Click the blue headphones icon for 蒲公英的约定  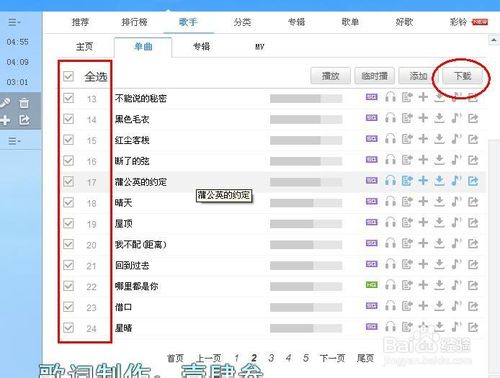[390, 181]
